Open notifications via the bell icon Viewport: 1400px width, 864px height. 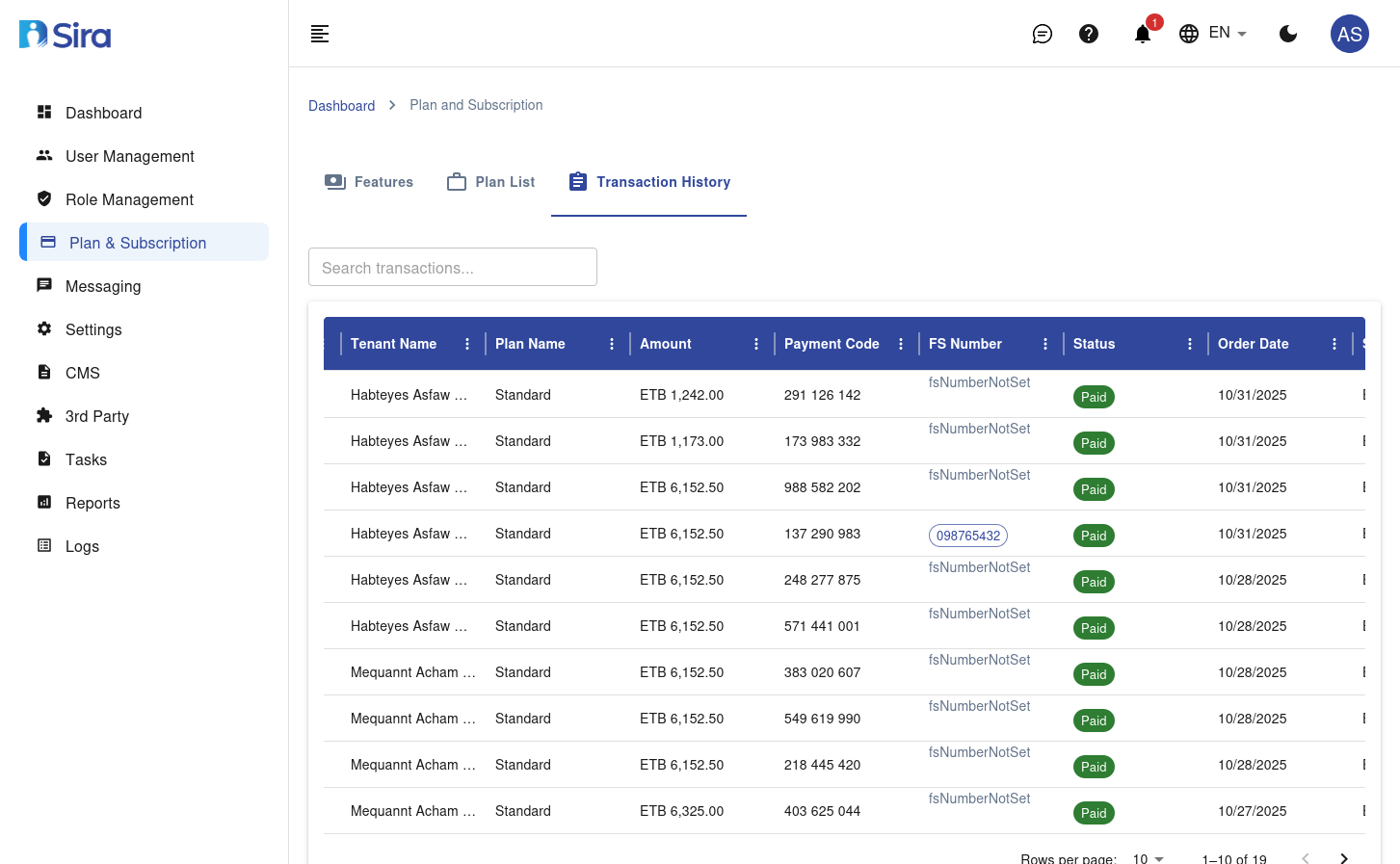click(1142, 34)
